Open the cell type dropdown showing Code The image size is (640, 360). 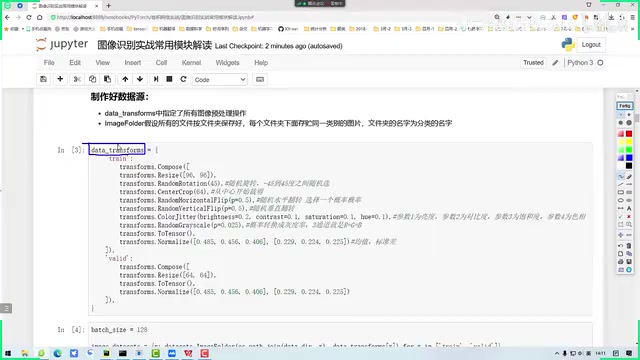click(x=220, y=80)
